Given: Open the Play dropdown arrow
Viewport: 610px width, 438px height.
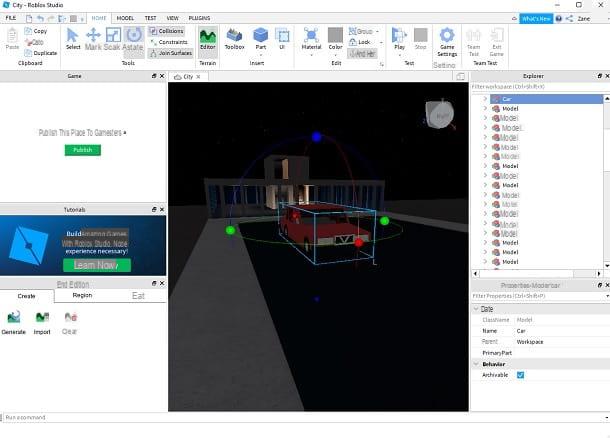Looking at the screenshot, I should [x=399, y=55].
